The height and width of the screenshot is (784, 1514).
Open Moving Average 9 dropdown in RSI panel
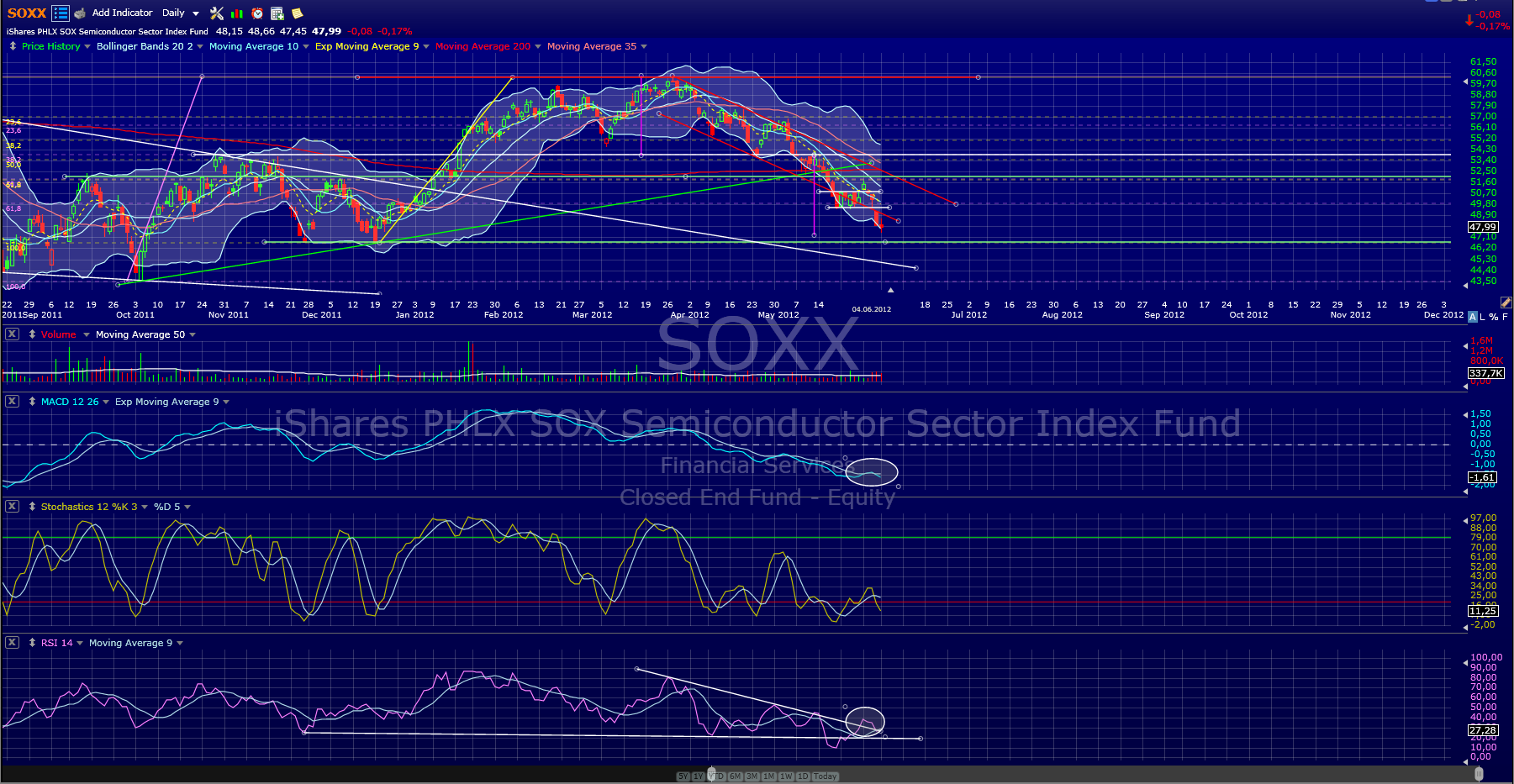tap(180, 644)
